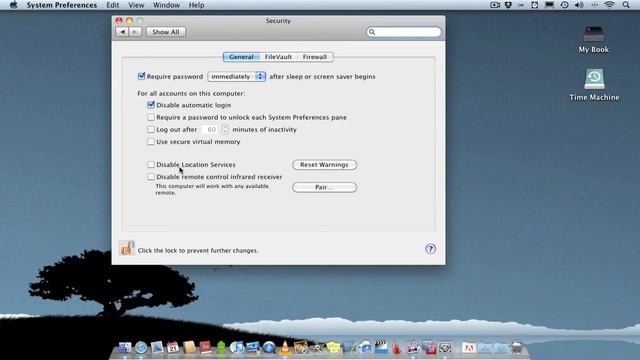Click the Show All button
The height and width of the screenshot is (360, 640).
pos(166,32)
